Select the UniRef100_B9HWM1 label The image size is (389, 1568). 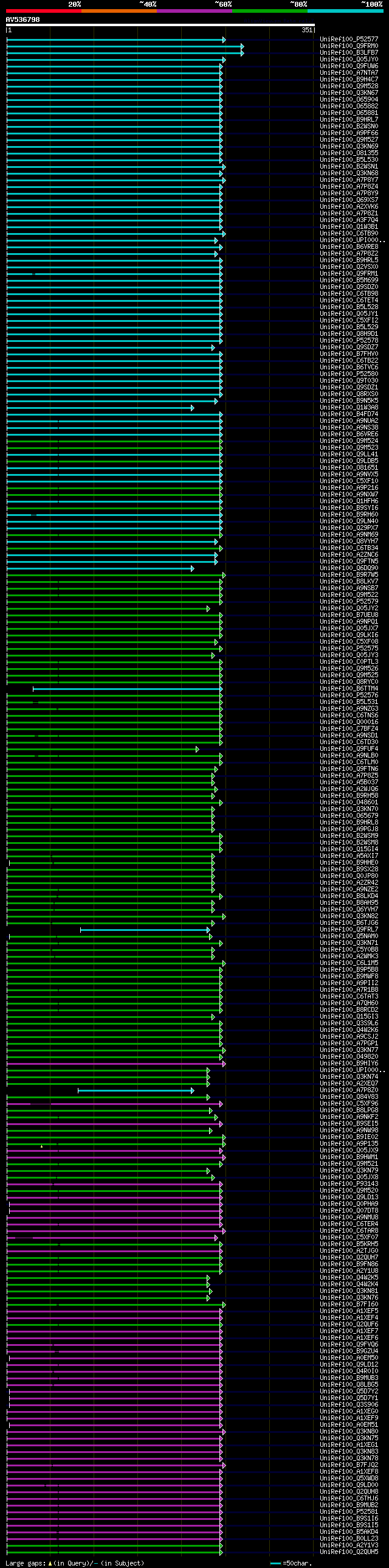coord(349,1157)
